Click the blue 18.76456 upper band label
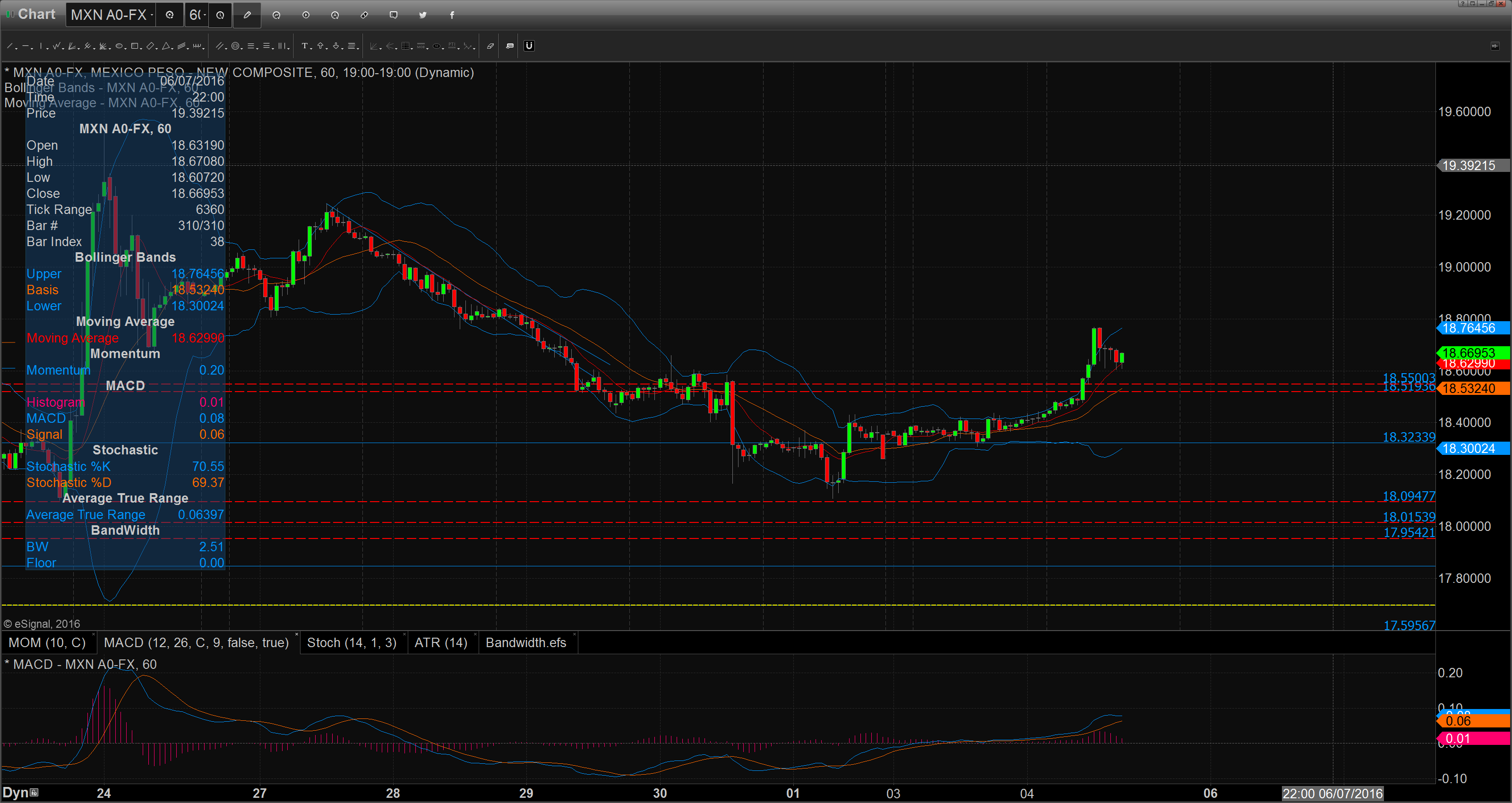1512x803 pixels. 1472,328
